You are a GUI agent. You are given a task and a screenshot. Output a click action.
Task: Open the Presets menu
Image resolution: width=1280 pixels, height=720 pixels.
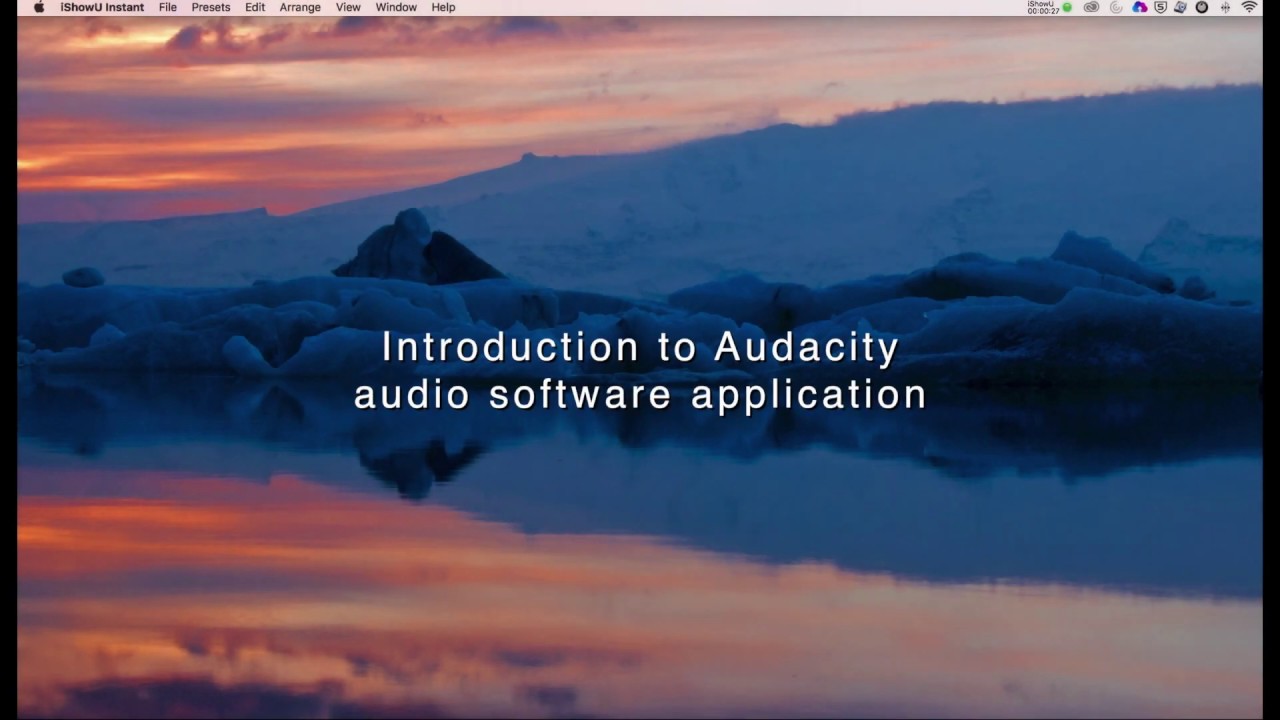[211, 7]
